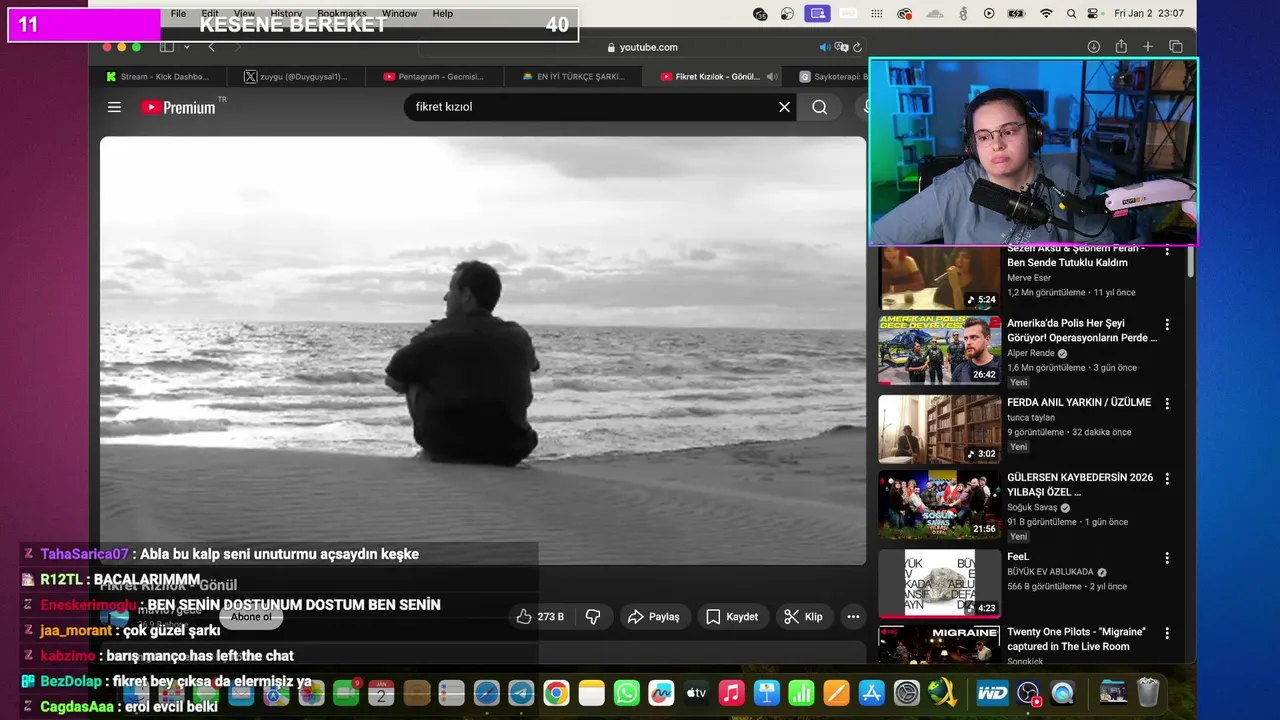This screenshot has height=720, width=1280.
Task: Open options for 'FERDA ANIL YARKIN' video
Action: (1166, 403)
